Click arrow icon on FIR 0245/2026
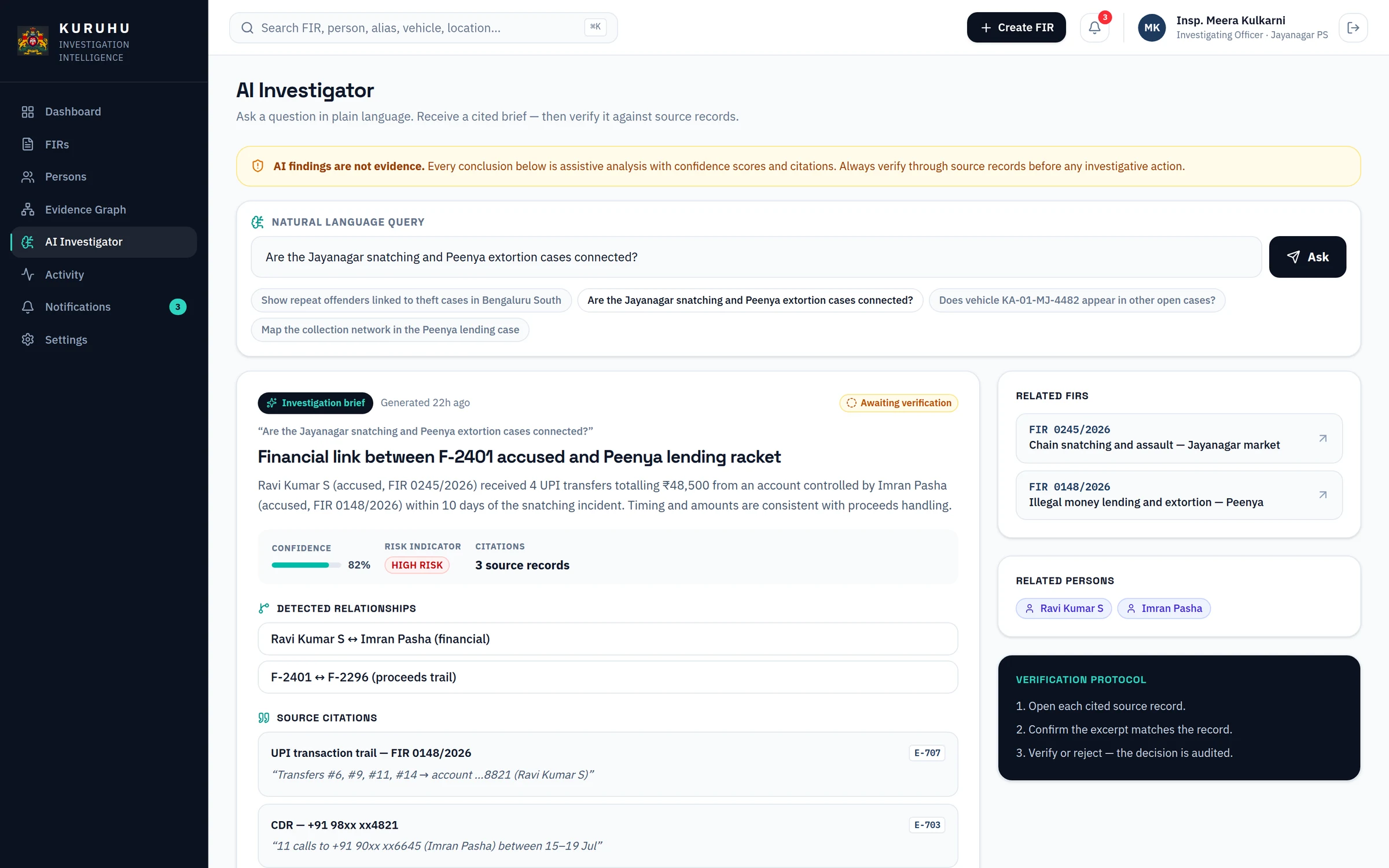This screenshot has height=868, width=1389. coord(1323,438)
